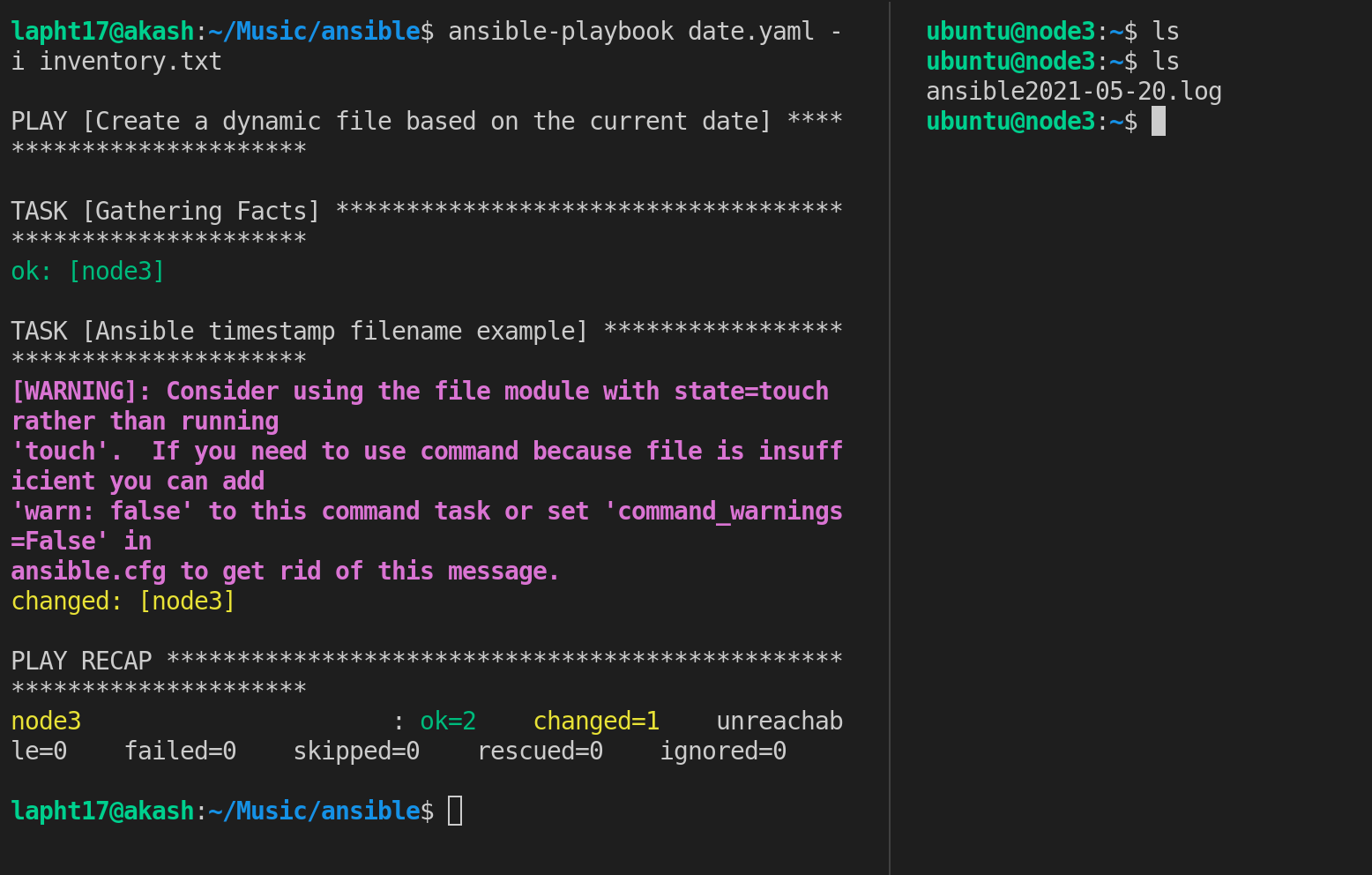Click the empty cursor box at the bottom lapht17@akash prompt
1372x875 pixels.
click(x=455, y=811)
